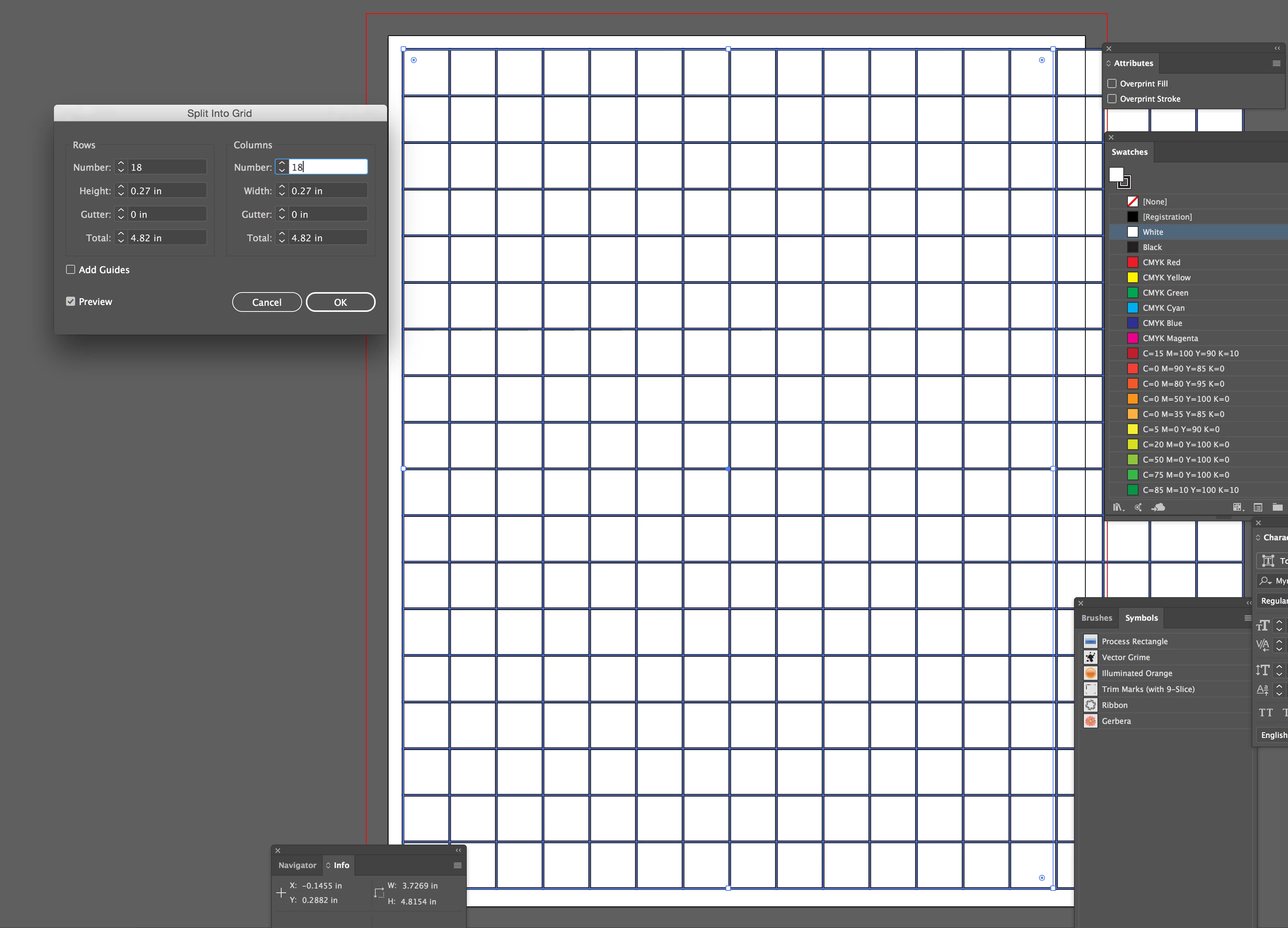Switch to the Navigator tab
1288x928 pixels.
tap(297, 865)
